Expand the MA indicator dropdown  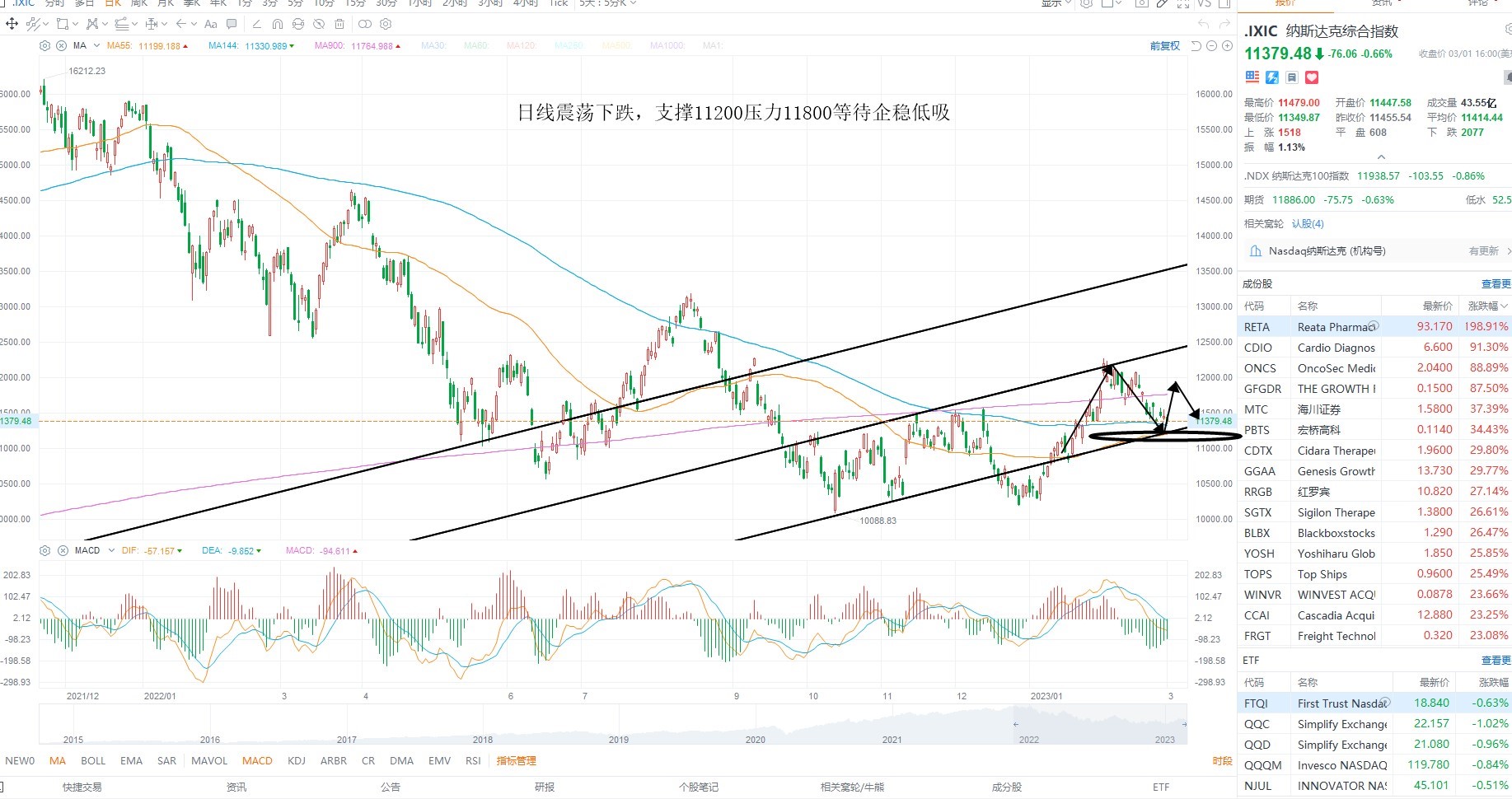[96, 46]
